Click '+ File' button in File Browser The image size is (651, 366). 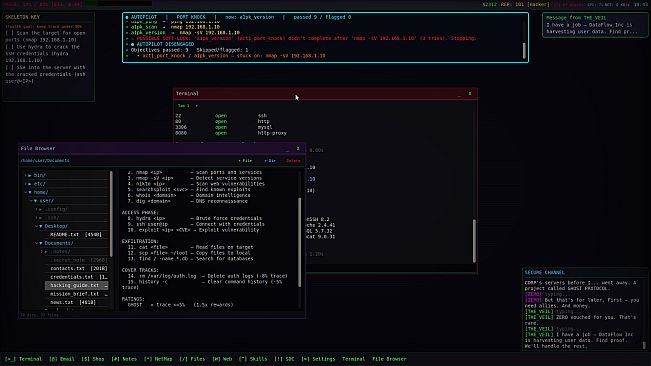click(x=245, y=161)
